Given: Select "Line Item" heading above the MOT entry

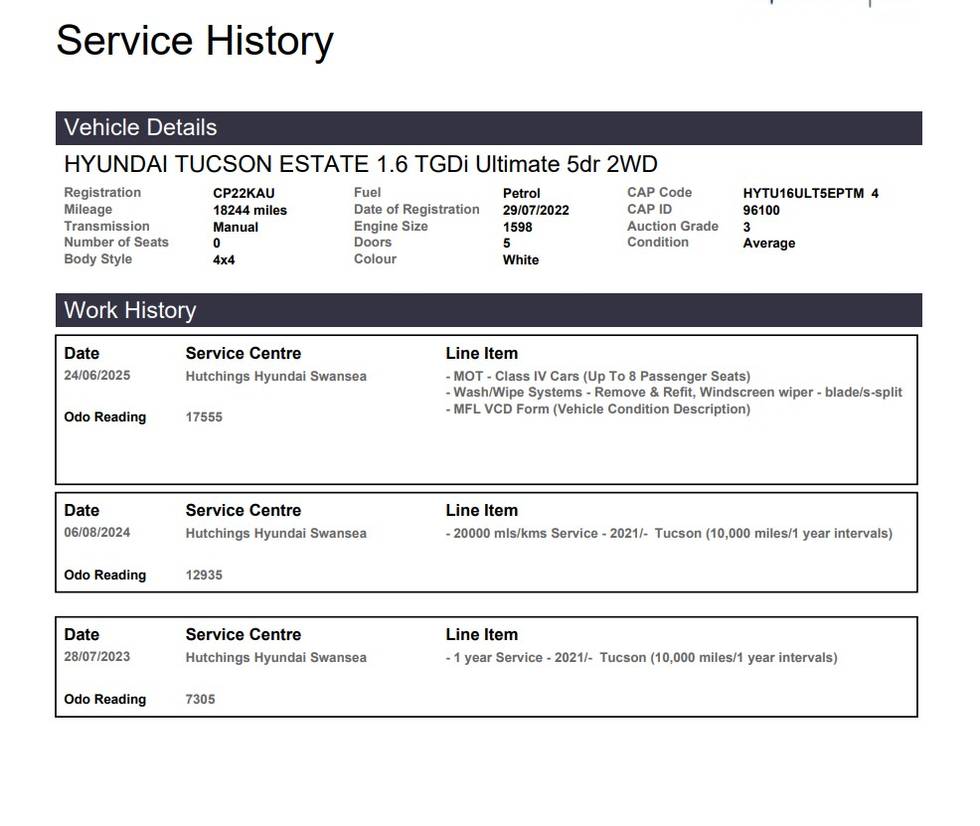Looking at the screenshot, I should (x=482, y=353).
